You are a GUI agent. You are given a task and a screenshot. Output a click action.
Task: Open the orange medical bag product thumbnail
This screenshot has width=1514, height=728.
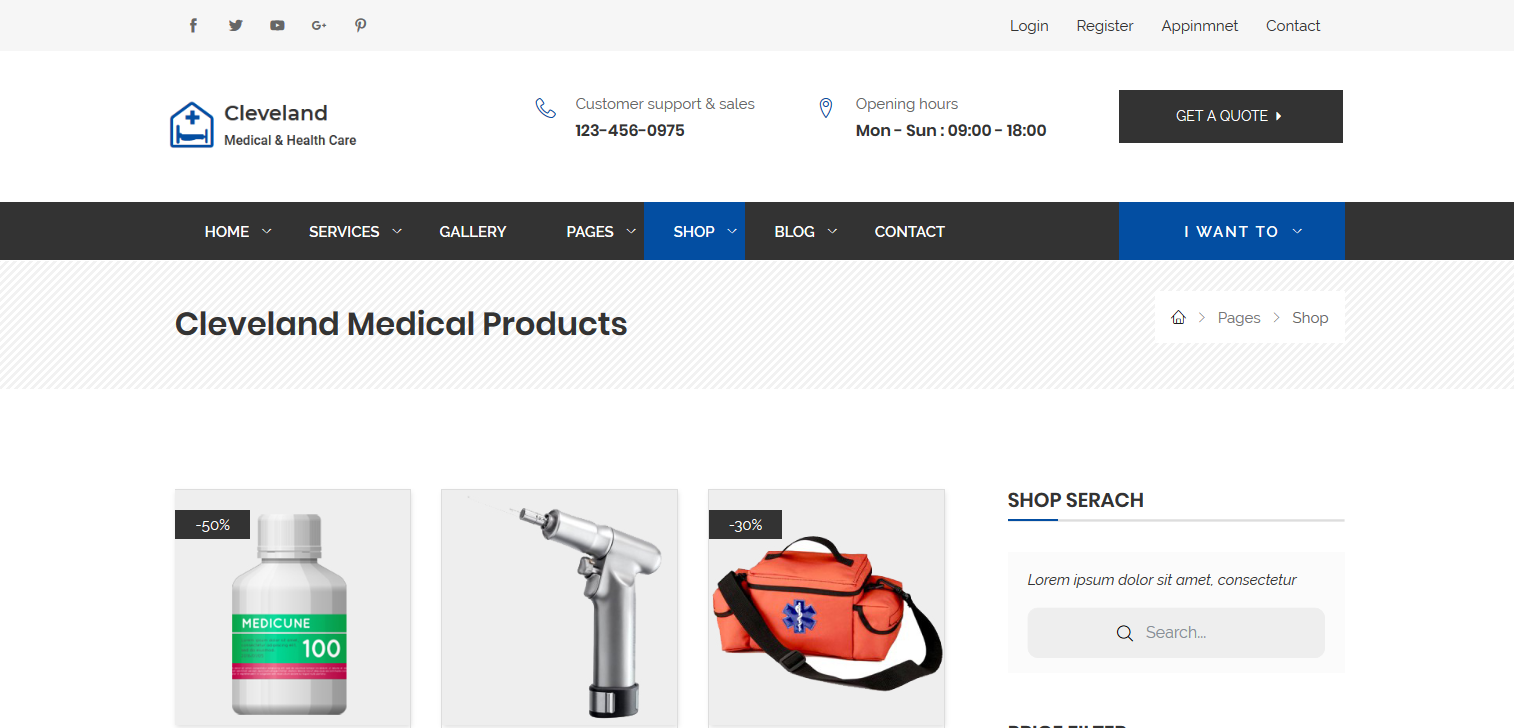826,608
